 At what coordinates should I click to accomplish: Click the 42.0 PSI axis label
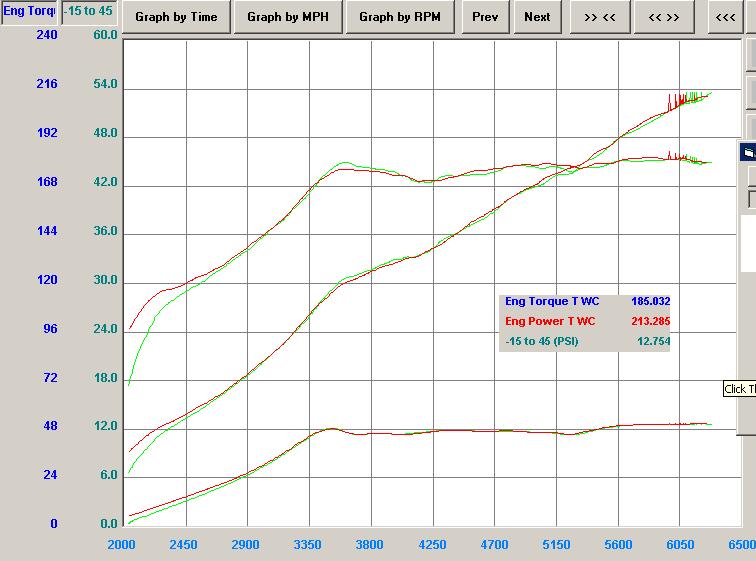click(x=105, y=182)
